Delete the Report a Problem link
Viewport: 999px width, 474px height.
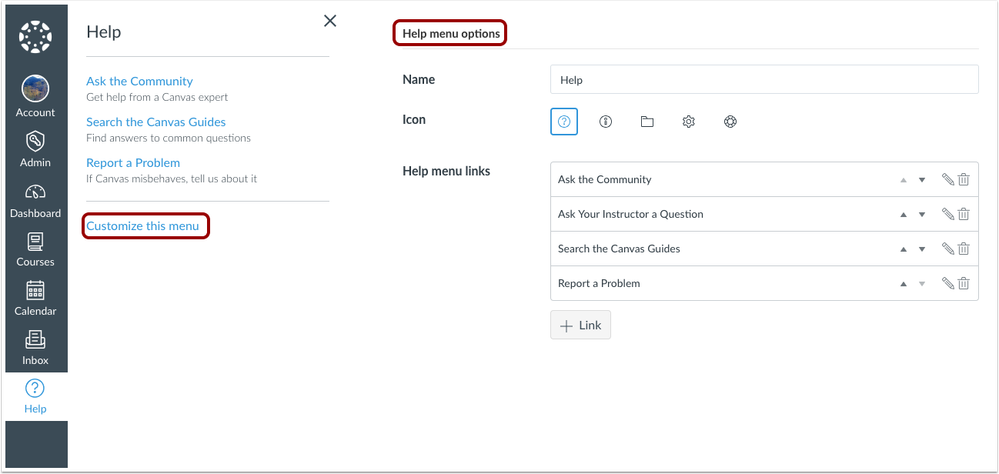coord(964,283)
